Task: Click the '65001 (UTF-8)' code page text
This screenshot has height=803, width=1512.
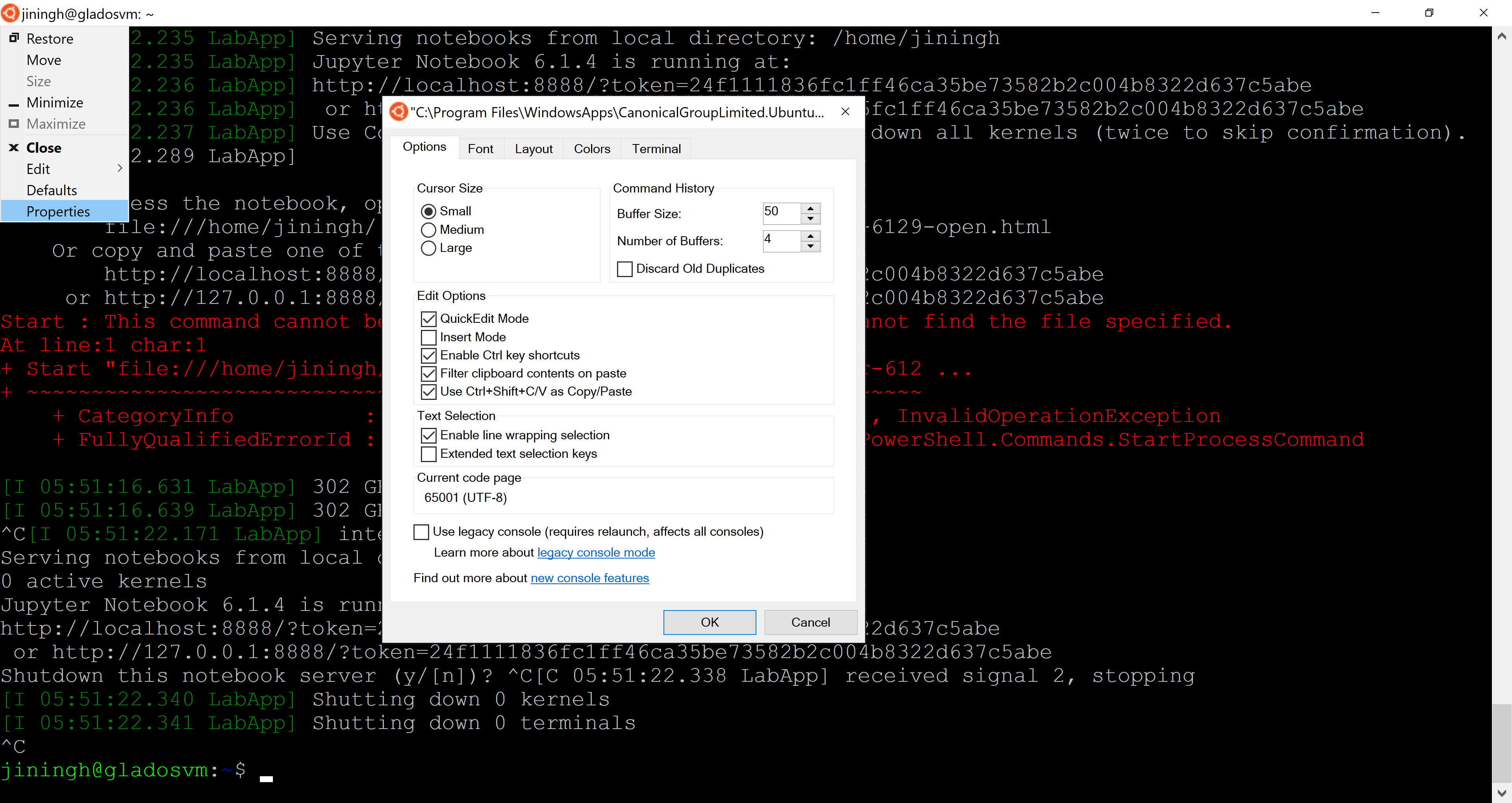Action: click(465, 498)
